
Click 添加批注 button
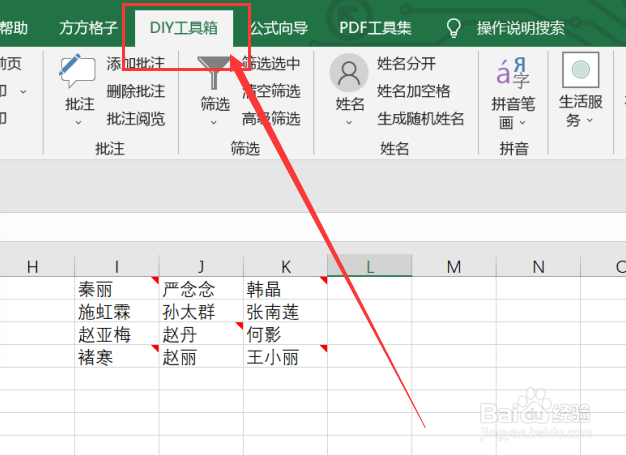point(136,63)
